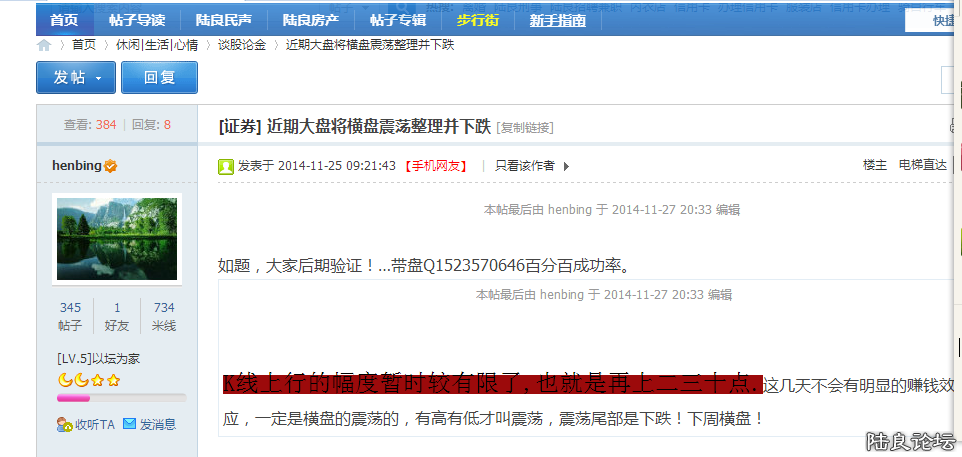Click the 收听TA follow icon
Image resolution: width=962 pixels, height=457 pixels.
64,424
